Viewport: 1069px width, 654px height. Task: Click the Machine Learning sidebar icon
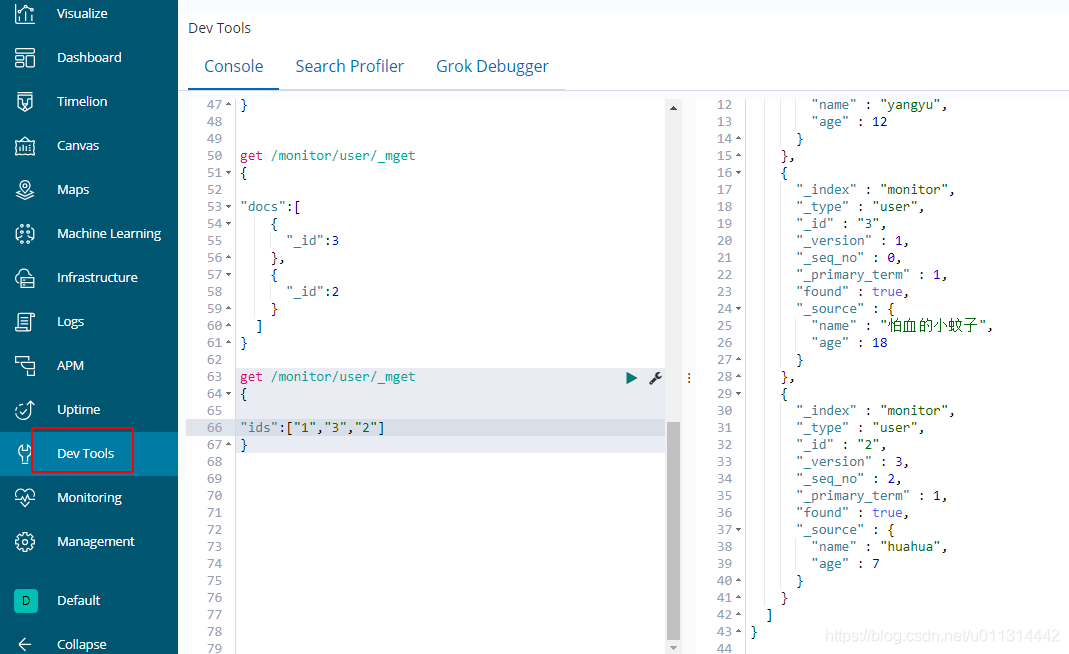click(x=25, y=234)
